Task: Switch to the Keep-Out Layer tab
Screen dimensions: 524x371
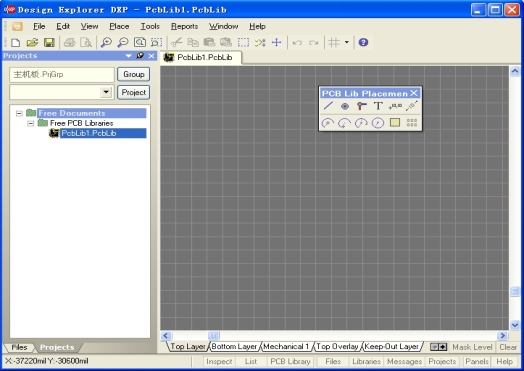Action: coord(391,347)
